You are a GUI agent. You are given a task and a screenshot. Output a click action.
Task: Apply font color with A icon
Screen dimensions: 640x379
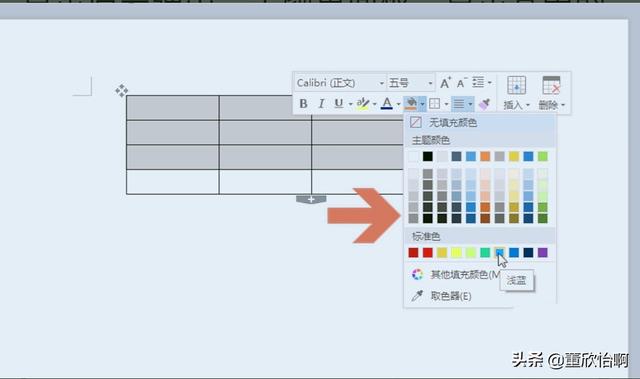click(x=387, y=104)
